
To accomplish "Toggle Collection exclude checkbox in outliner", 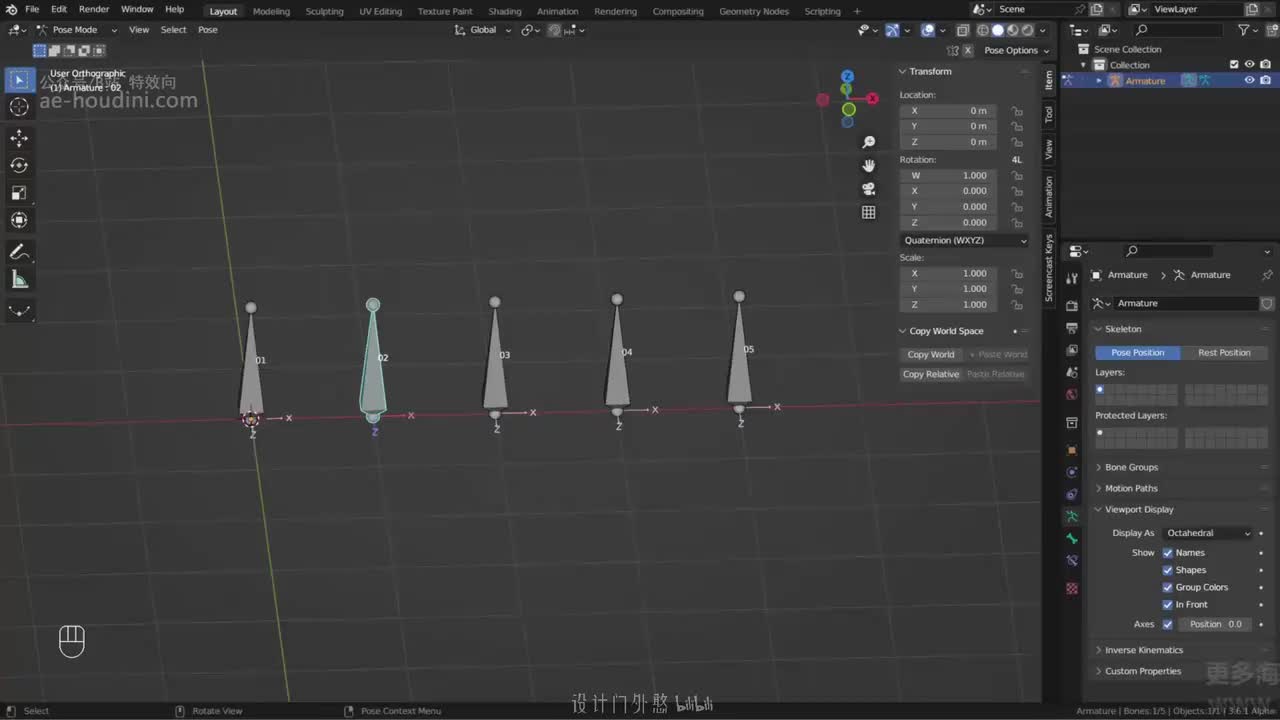I will pos(1234,65).
